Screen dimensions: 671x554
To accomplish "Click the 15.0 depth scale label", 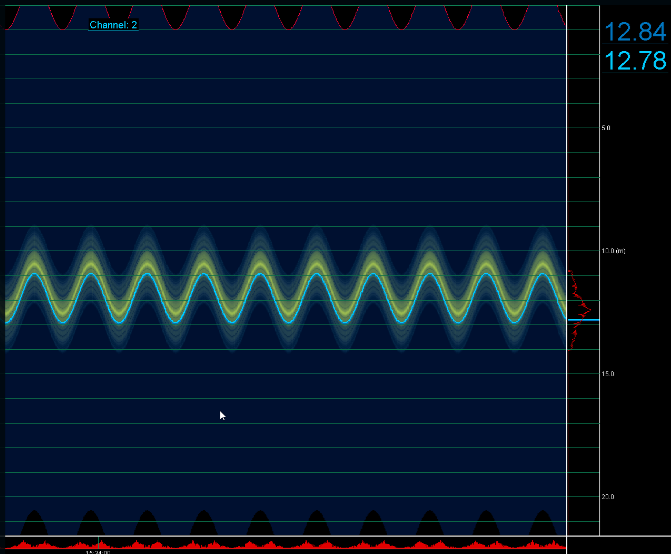I will pos(608,374).
